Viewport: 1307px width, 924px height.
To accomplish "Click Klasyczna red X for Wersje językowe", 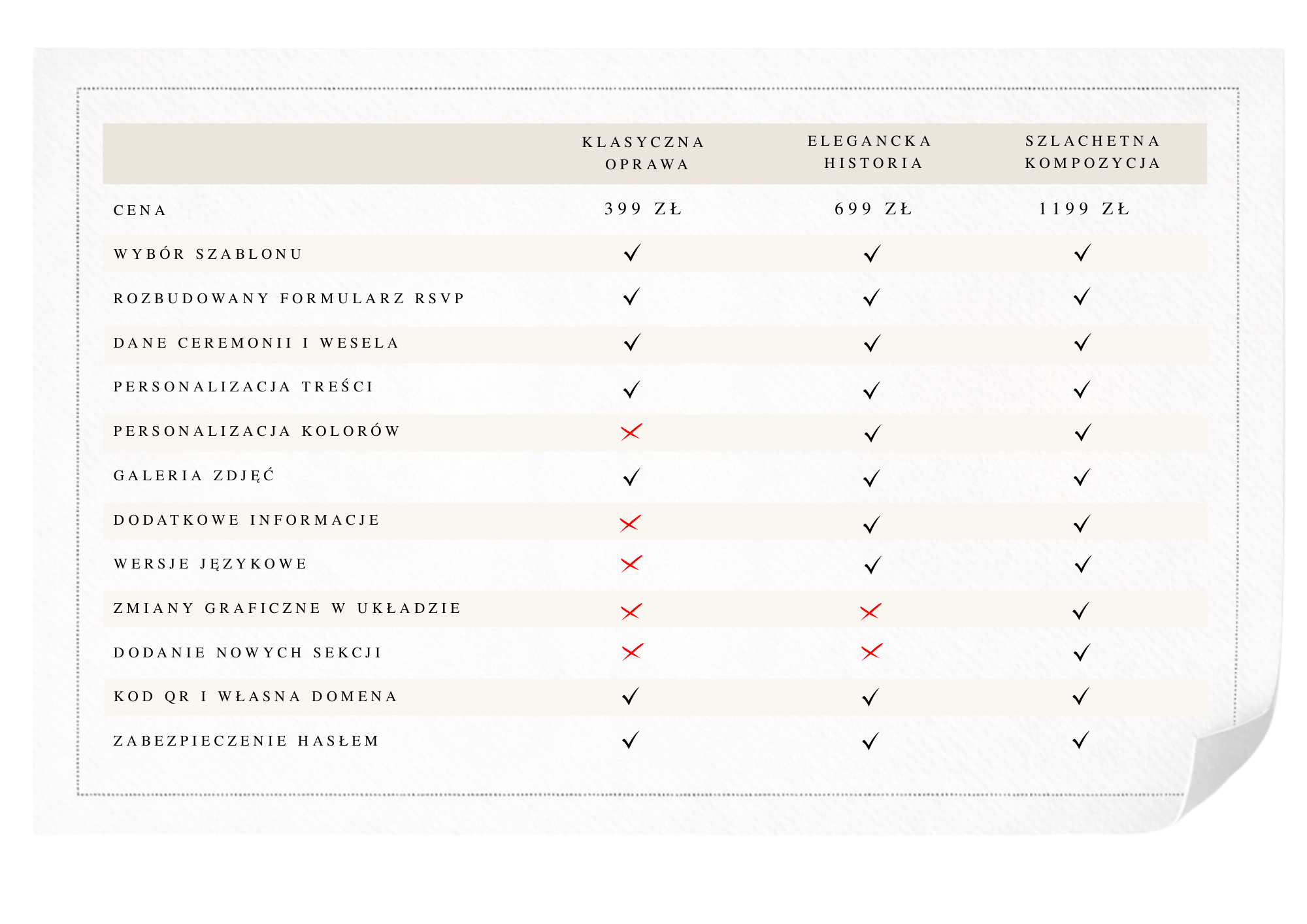I will pos(631,563).
